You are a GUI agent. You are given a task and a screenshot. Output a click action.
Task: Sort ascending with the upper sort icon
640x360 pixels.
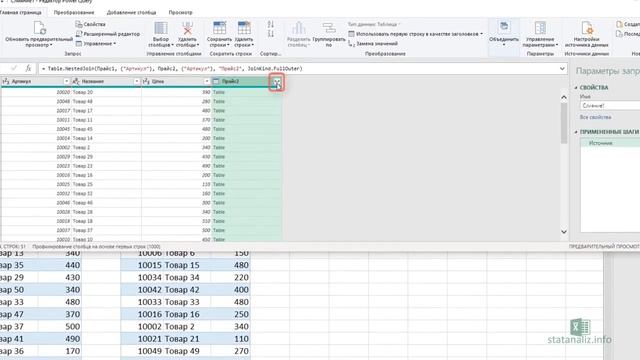271,24
